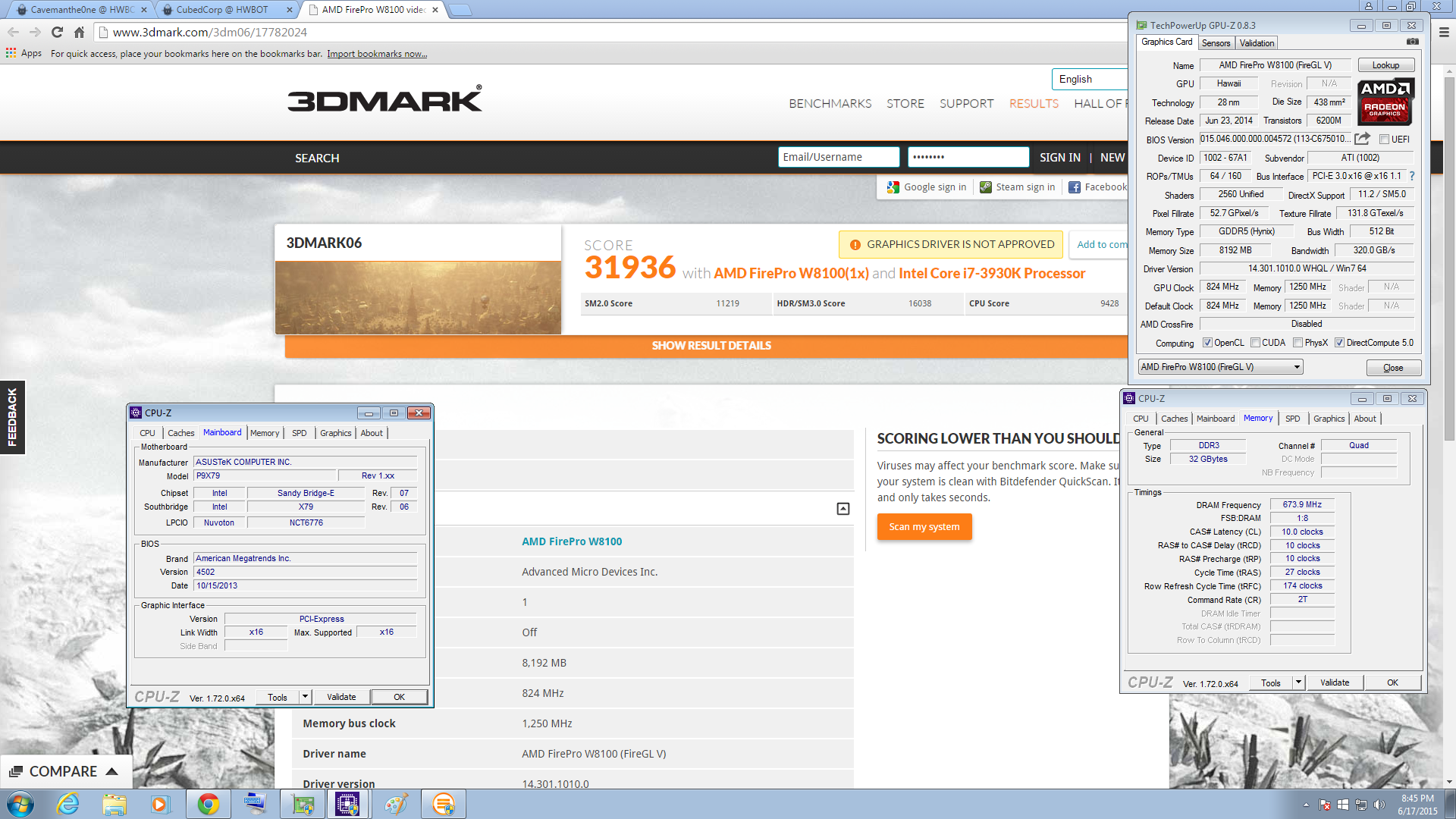Expand SHOW RESULT DETAILS bar

click(x=711, y=346)
